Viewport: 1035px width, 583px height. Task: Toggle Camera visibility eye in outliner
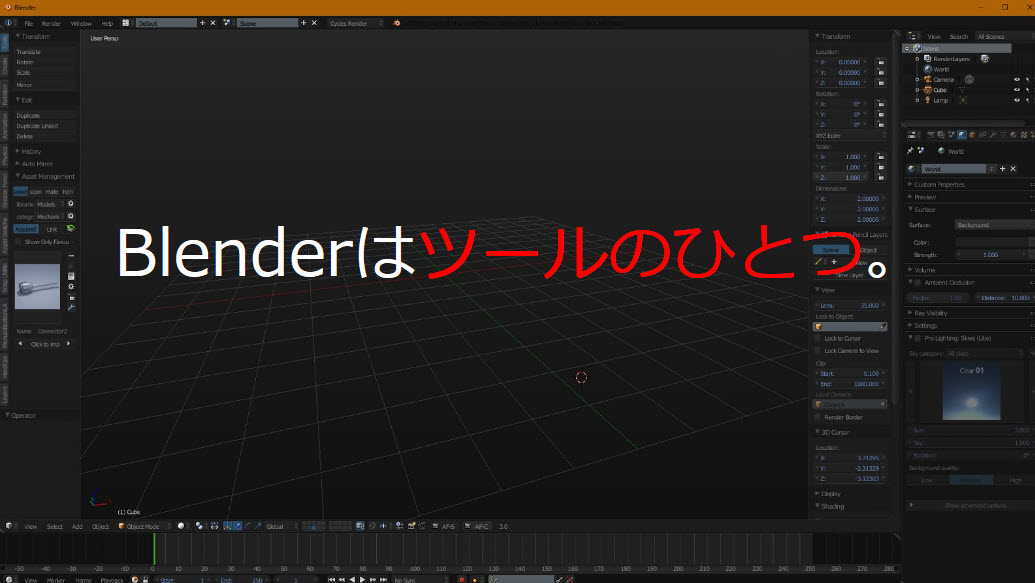click(x=1017, y=79)
